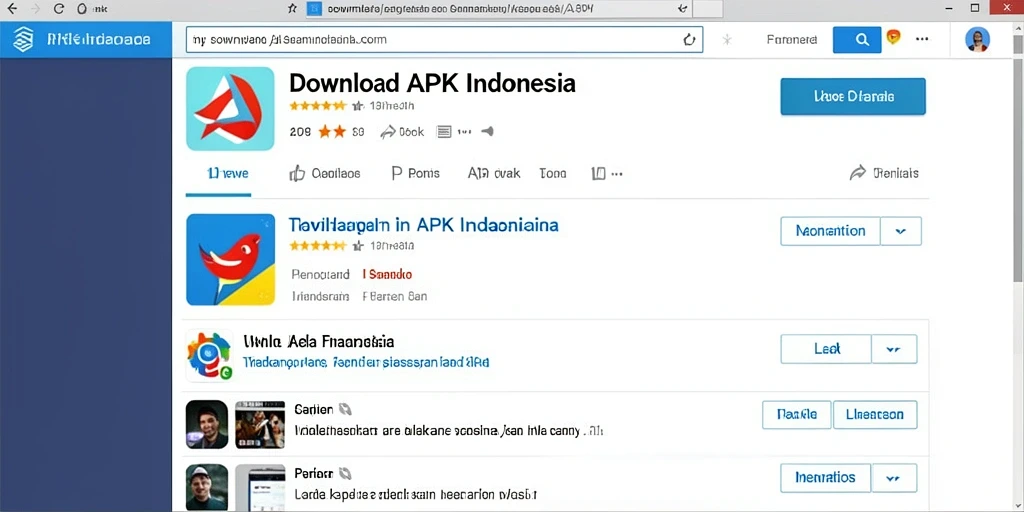The height and width of the screenshot is (512, 1024).
Task: Click the share arrow next to the 209 rating
Action: pyautogui.click(x=388, y=132)
